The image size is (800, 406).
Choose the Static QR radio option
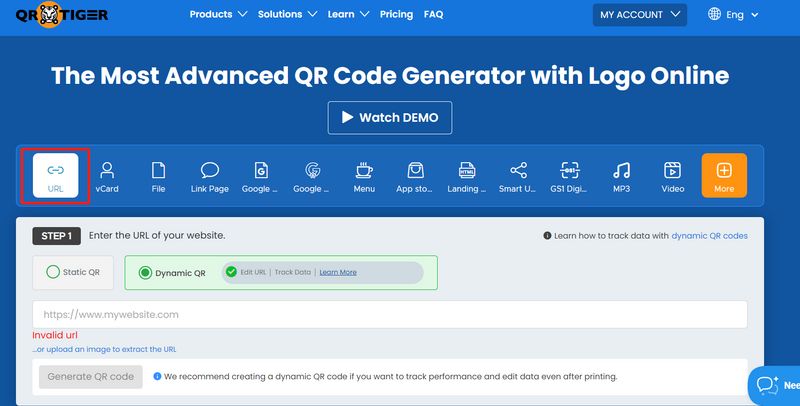click(x=73, y=272)
